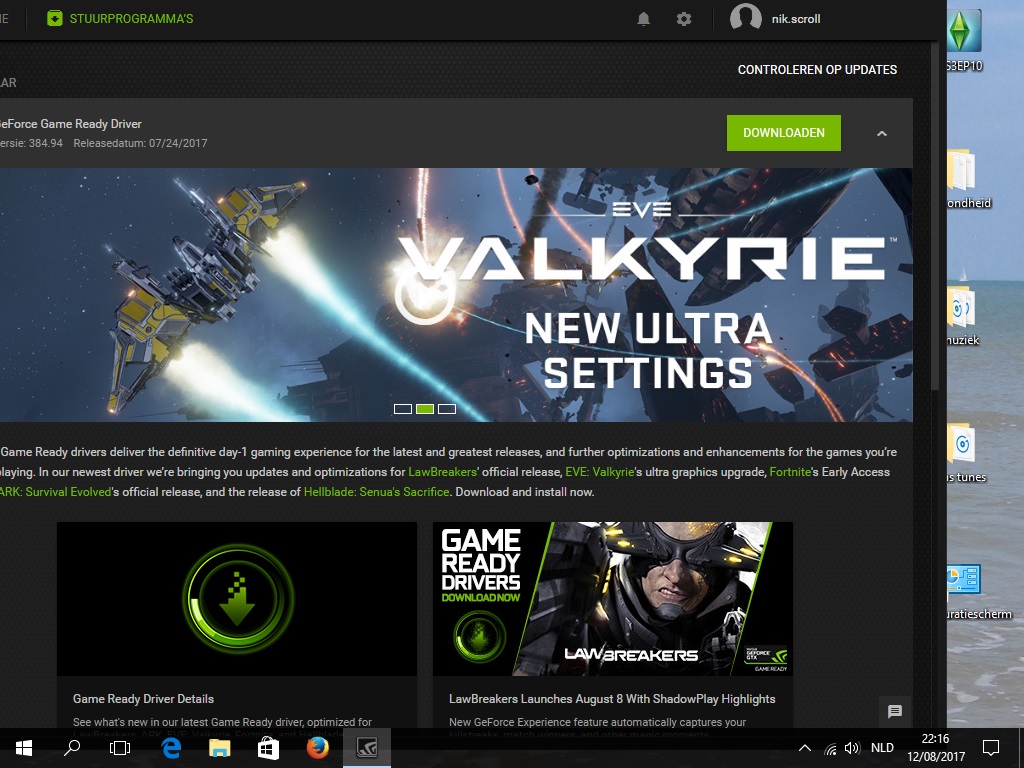Open the Hellblade: Senua's Sacrifice link
Viewport: 1024px width, 768px height.
click(x=376, y=492)
